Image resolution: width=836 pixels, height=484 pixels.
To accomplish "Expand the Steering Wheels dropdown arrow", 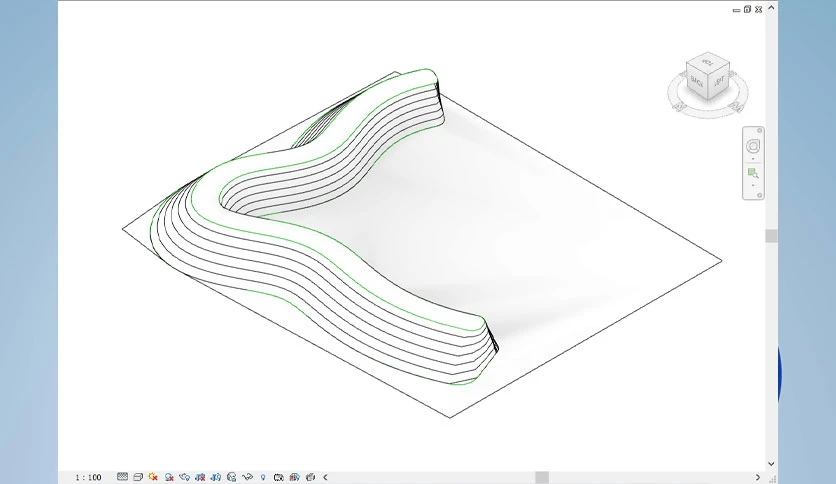I will pos(753,159).
